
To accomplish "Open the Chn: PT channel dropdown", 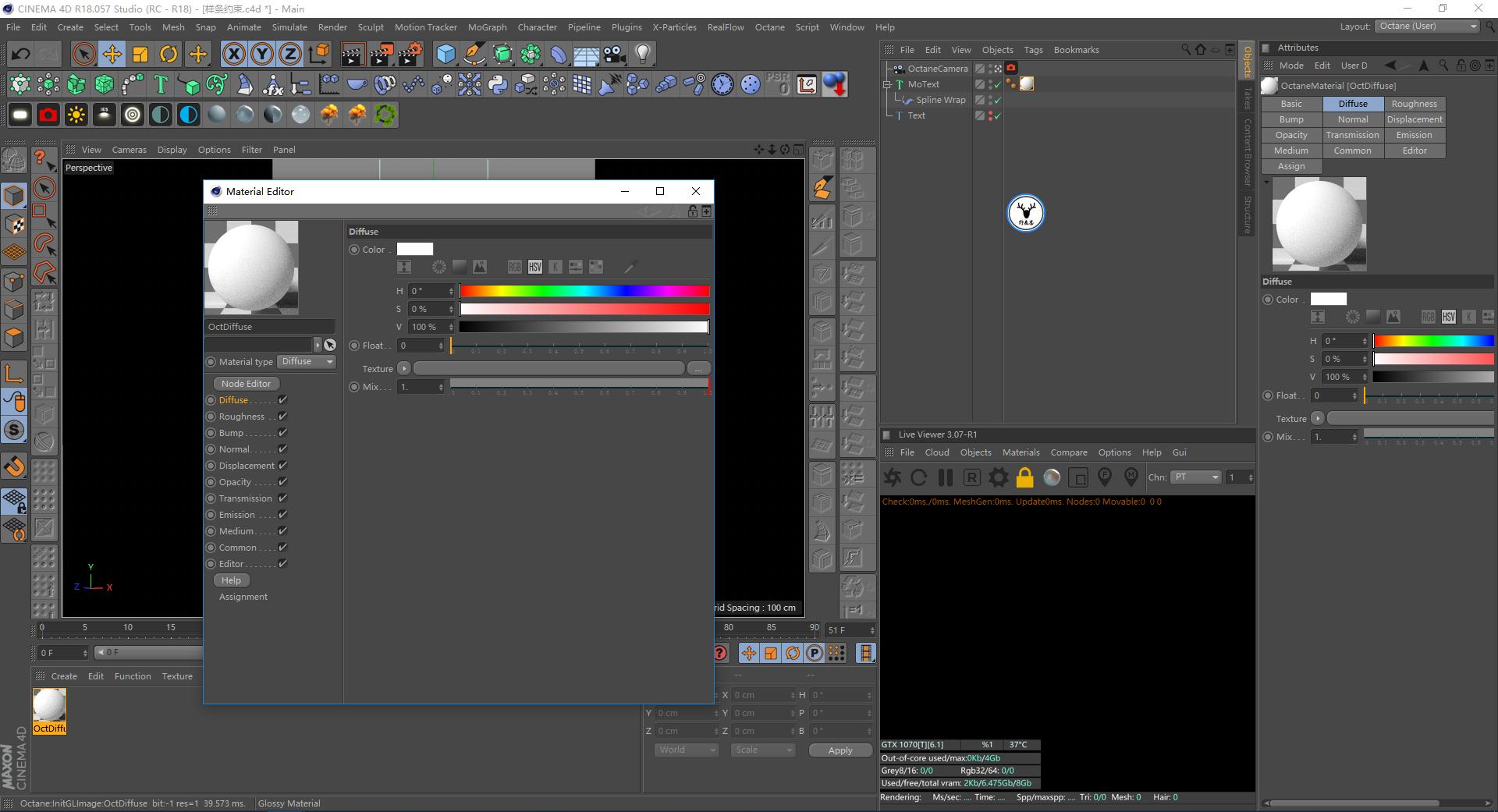I will [x=1195, y=477].
